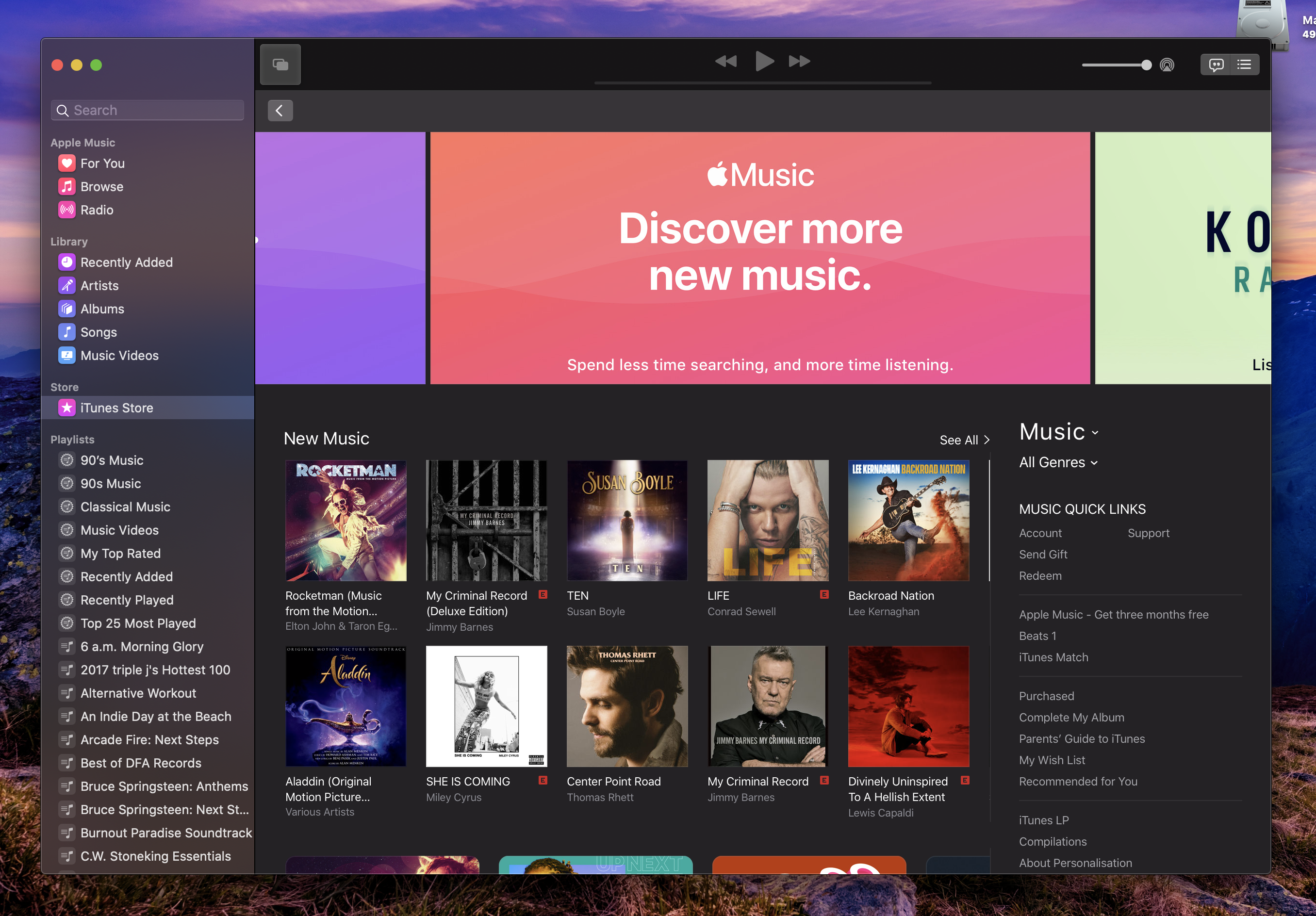Adjust the volume slider knob
Screen dimensions: 1316x916
pos(1146,65)
